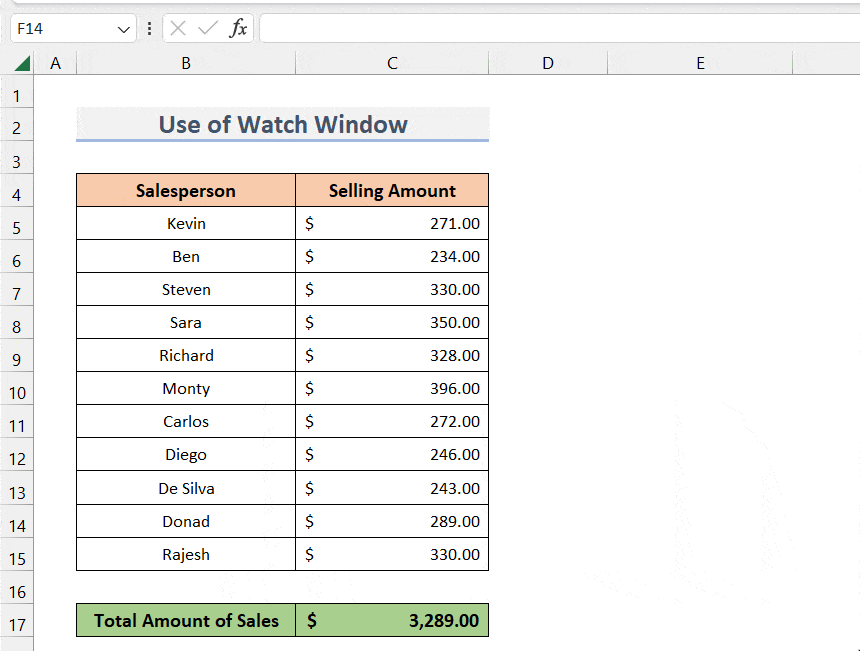Select column D header

pos(548,63)
